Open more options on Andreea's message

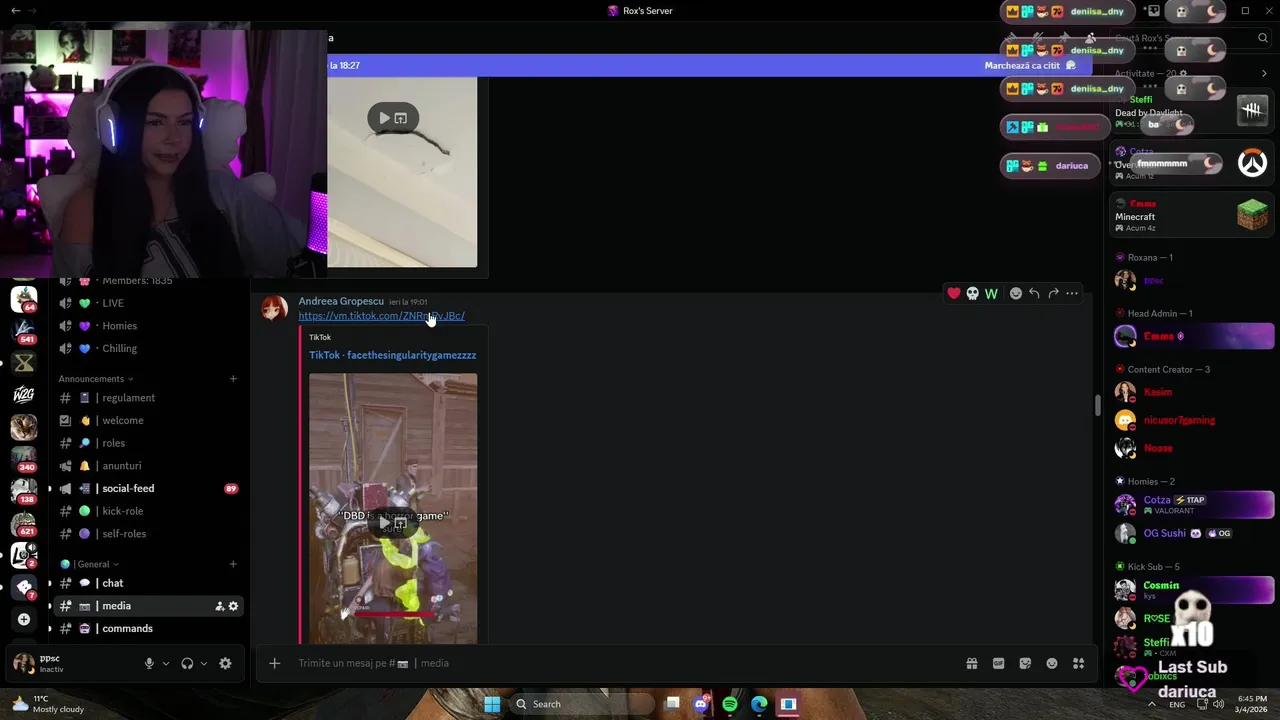[1072, 293]
